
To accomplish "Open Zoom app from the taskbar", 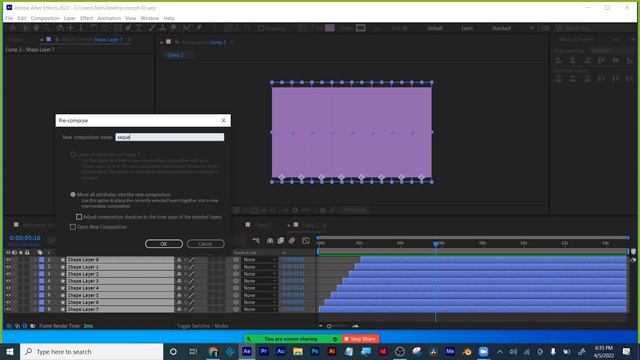I will click(x=484, y=351).
